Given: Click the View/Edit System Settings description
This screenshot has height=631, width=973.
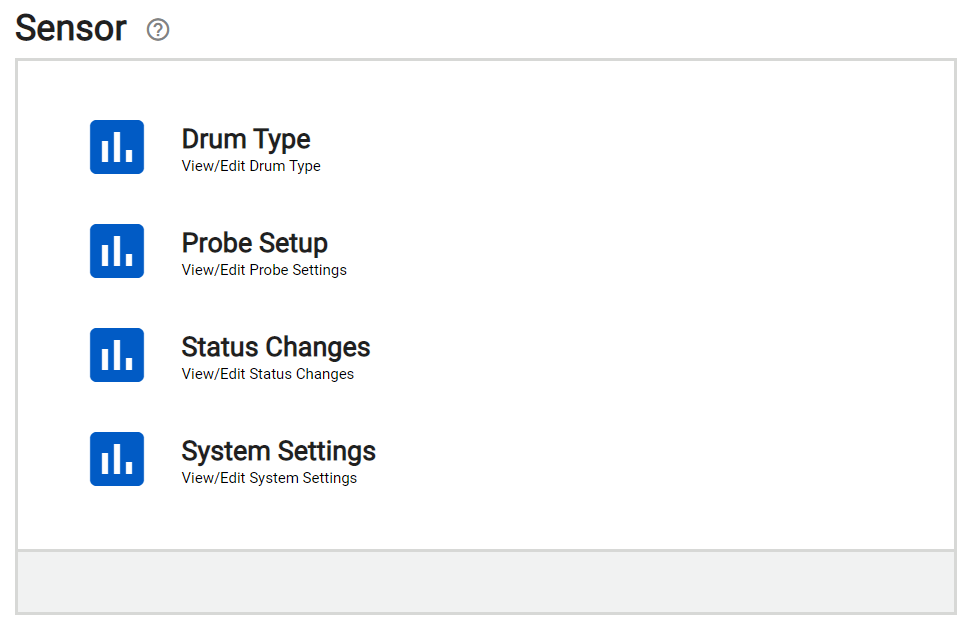Looking at the screenshot, I should pyautogui.click(x=269, y=478).
